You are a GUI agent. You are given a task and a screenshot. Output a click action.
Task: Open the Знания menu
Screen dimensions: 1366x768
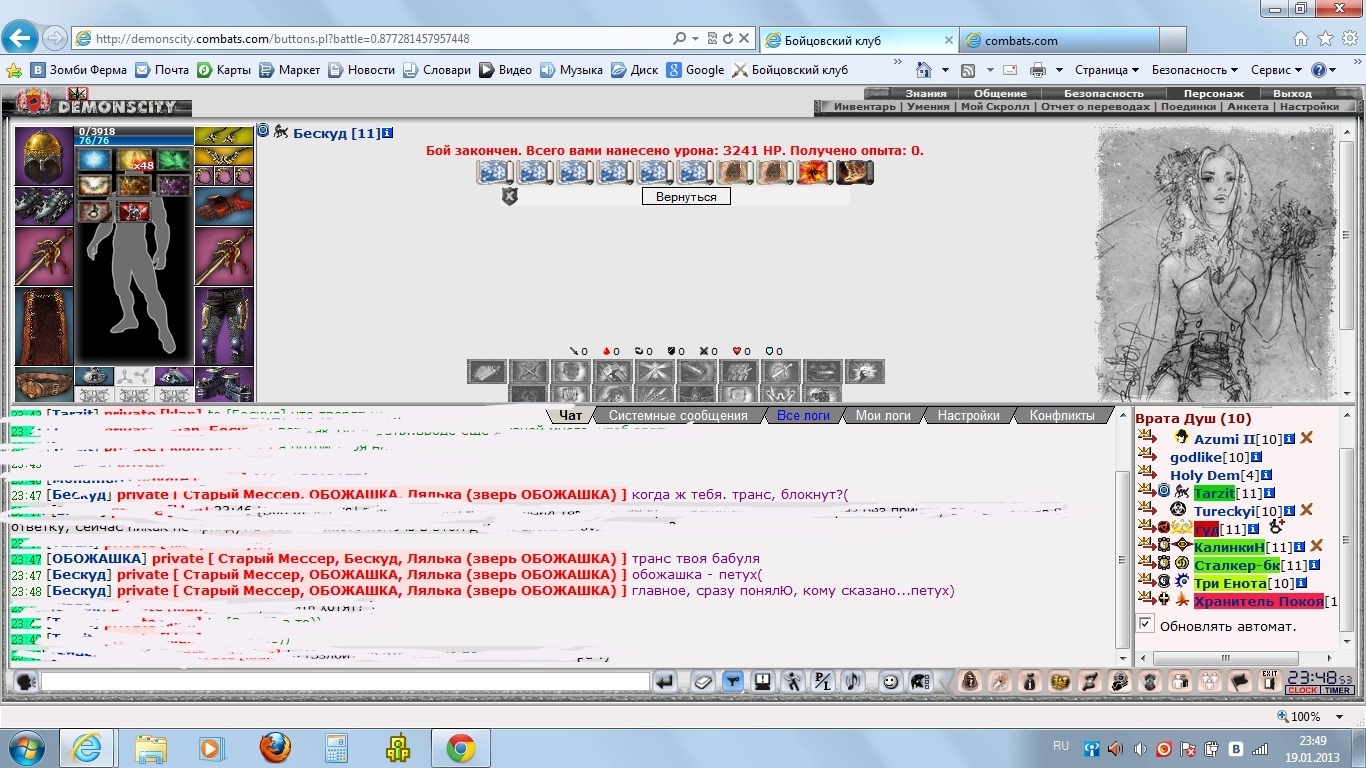[x=925, y=94]
